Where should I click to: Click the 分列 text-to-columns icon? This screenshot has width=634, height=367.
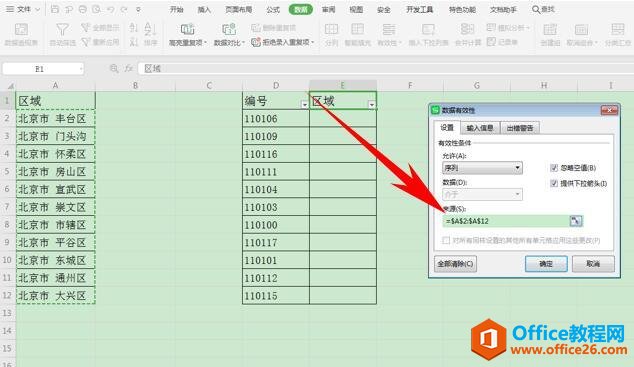(331, 30)
